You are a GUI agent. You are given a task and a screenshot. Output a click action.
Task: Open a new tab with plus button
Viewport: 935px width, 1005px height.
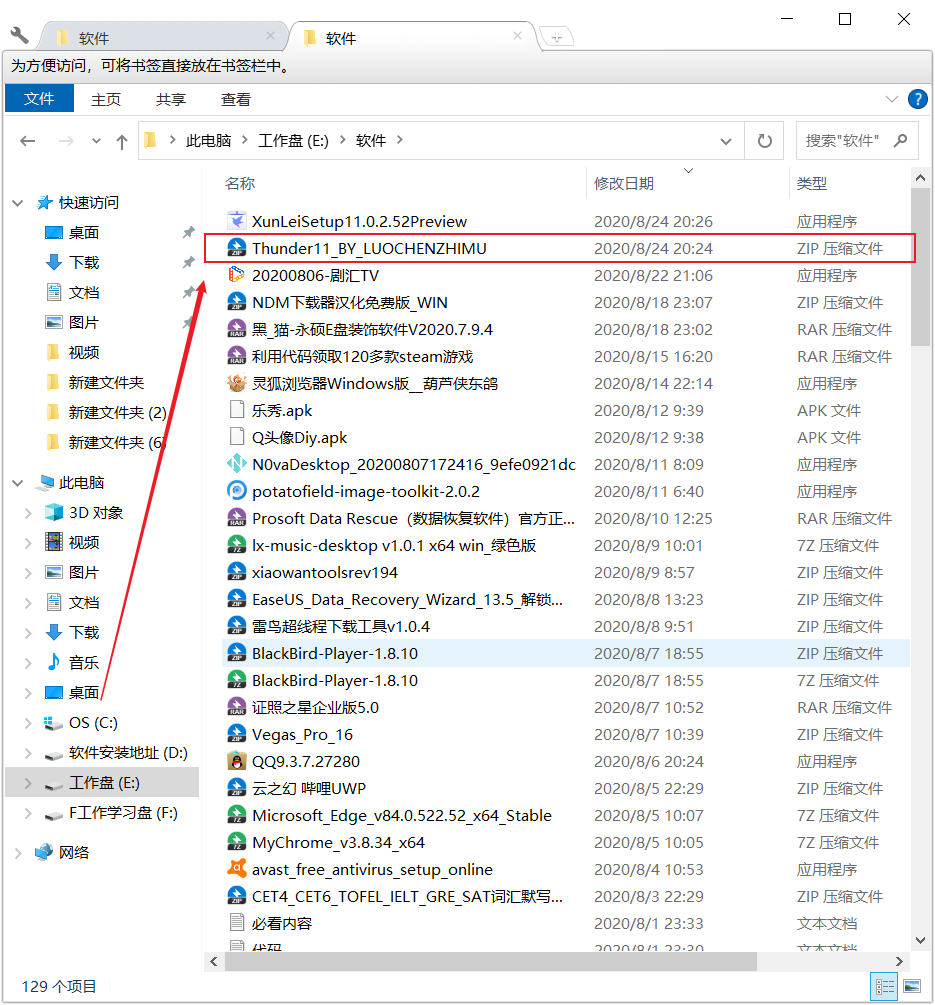(x=556, y=37)
